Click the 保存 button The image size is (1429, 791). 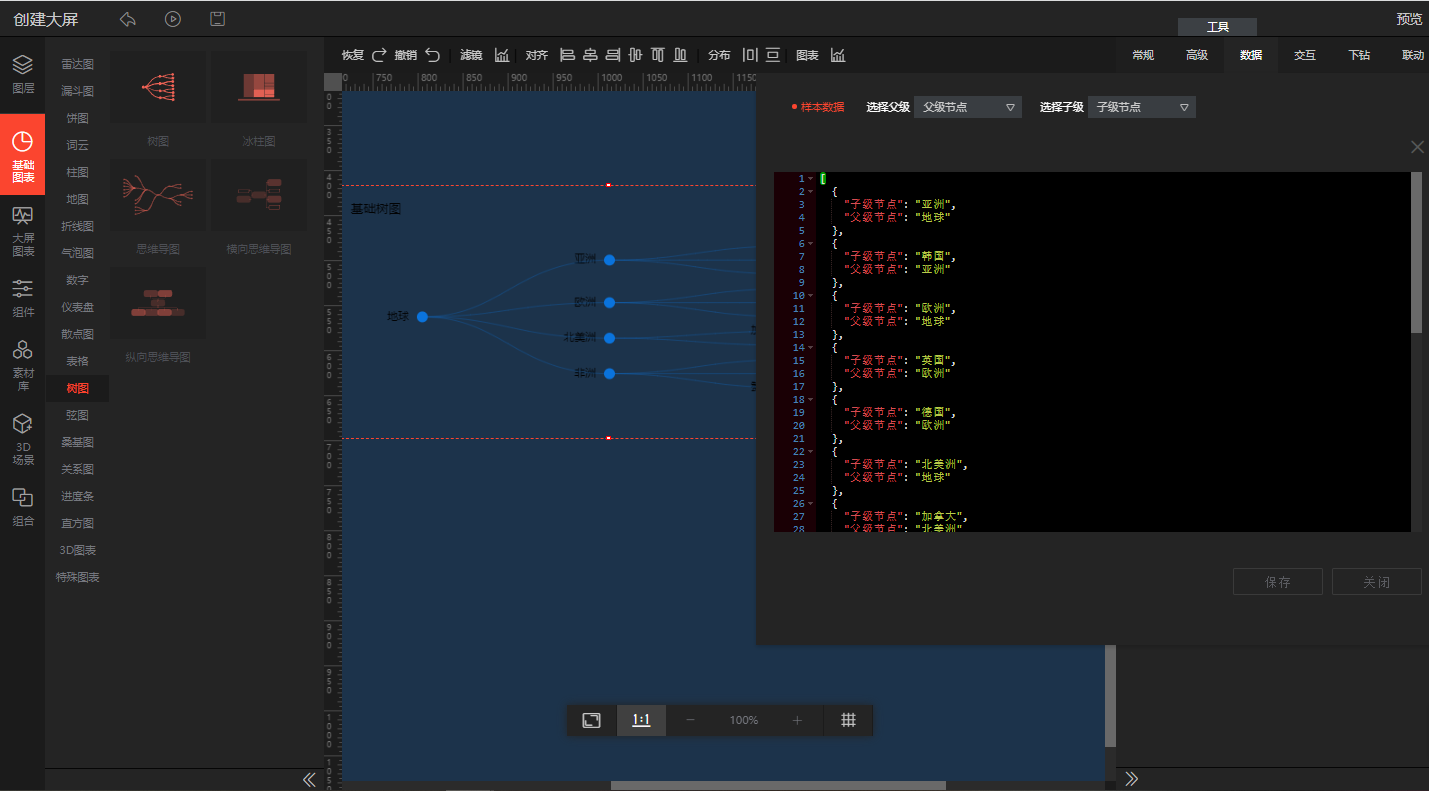1278,582
